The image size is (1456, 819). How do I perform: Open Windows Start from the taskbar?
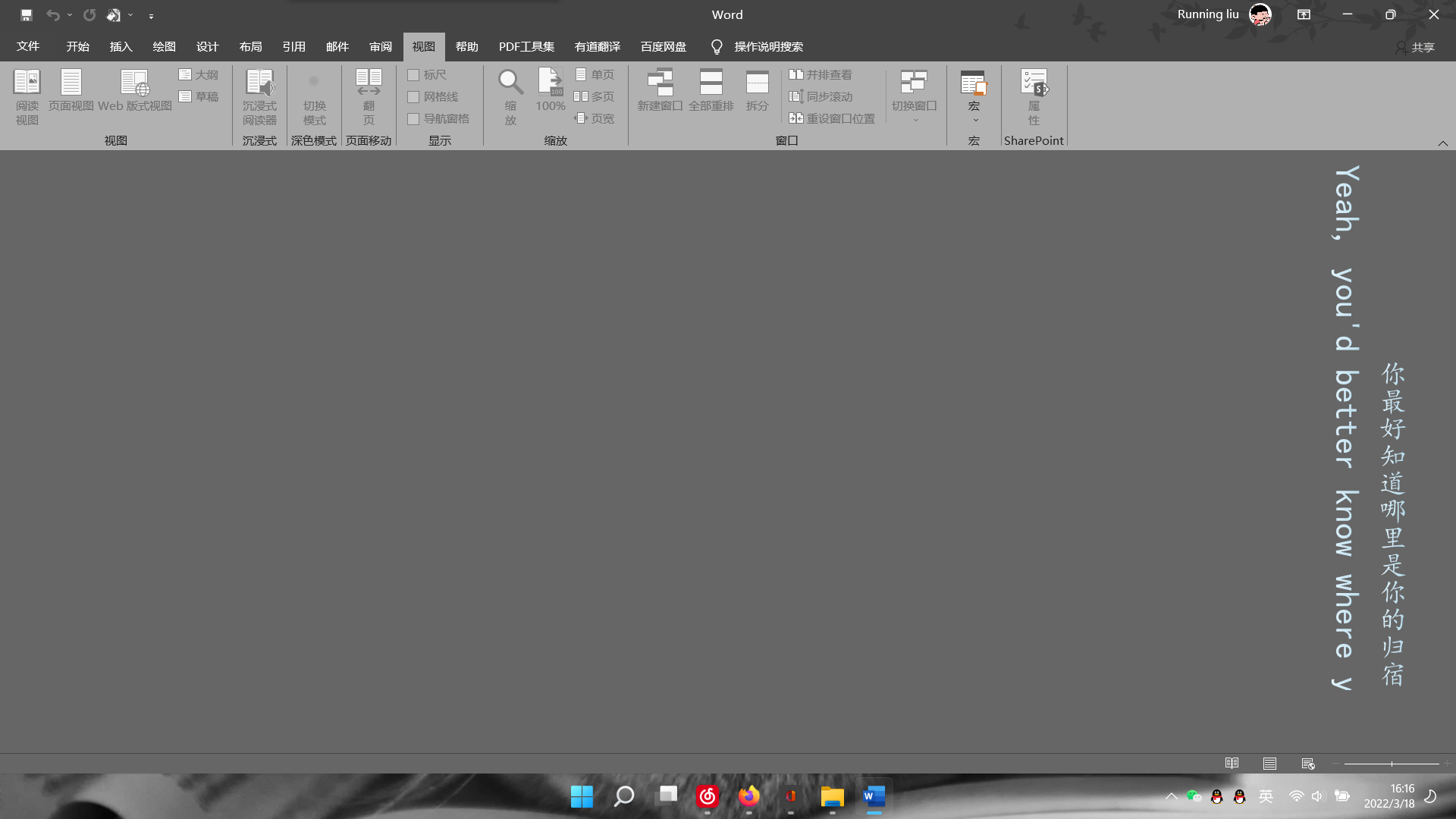click(582, 796)
